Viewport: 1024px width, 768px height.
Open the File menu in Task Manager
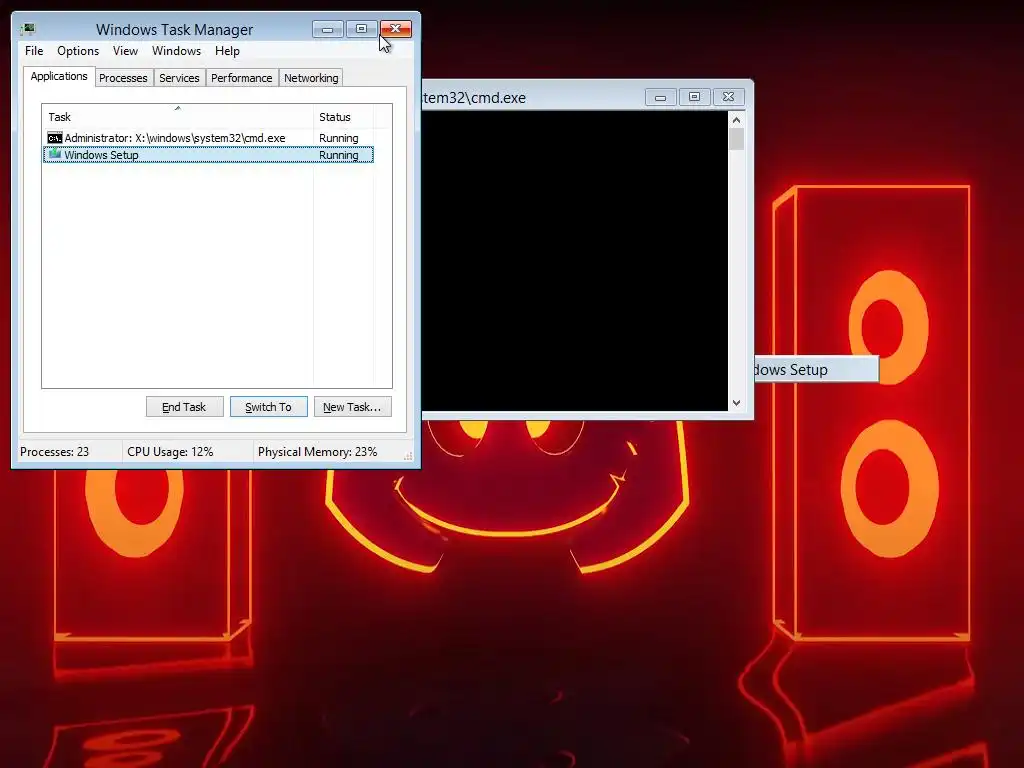(x=34, y=51)
